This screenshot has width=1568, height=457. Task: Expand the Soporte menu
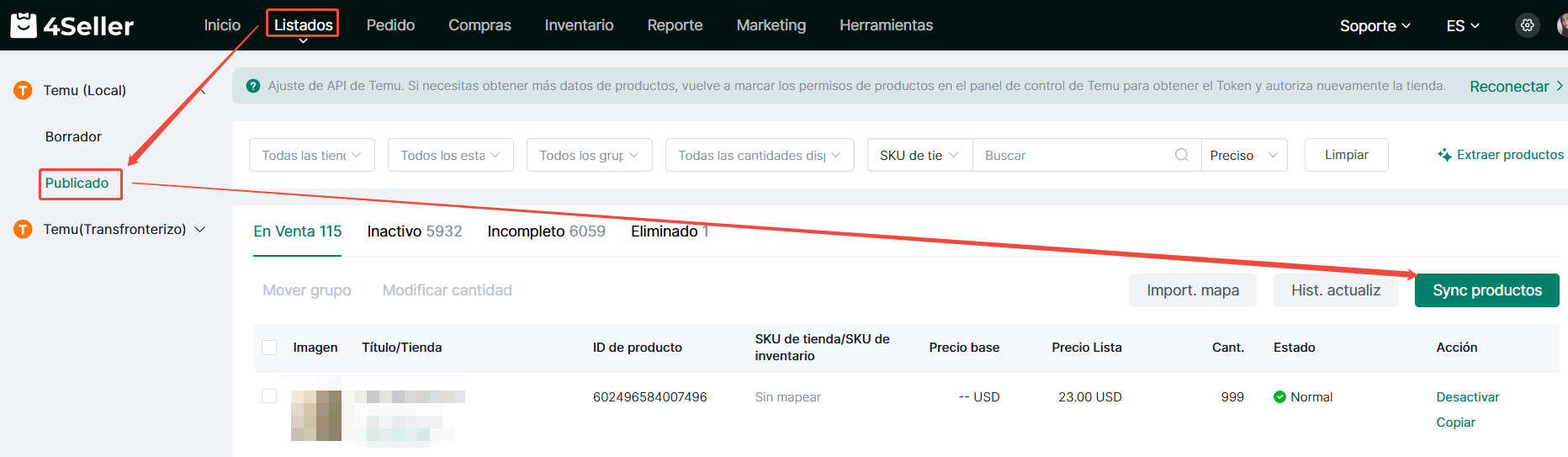(1375, 25)
